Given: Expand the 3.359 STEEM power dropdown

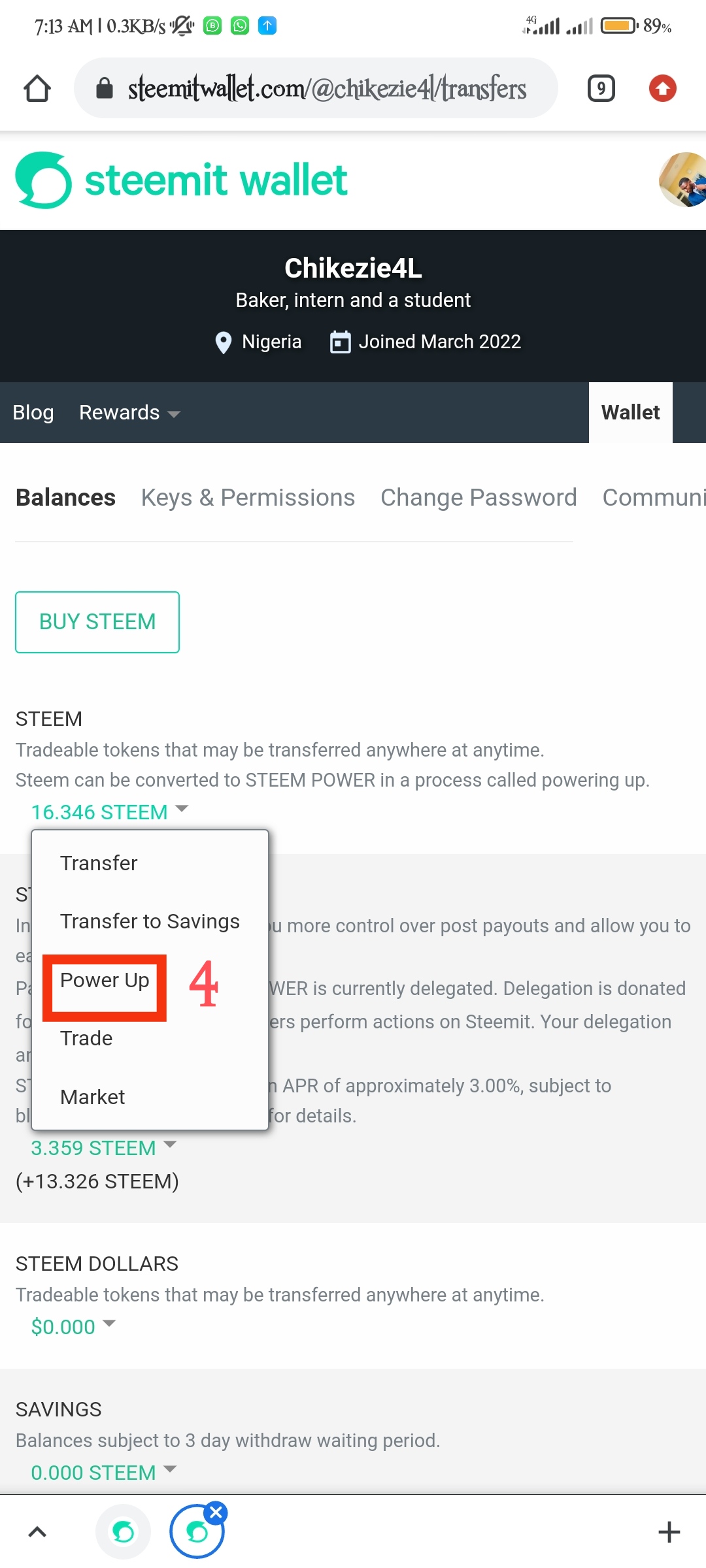Looking at the screenshot, I should tap(103, 1148).
